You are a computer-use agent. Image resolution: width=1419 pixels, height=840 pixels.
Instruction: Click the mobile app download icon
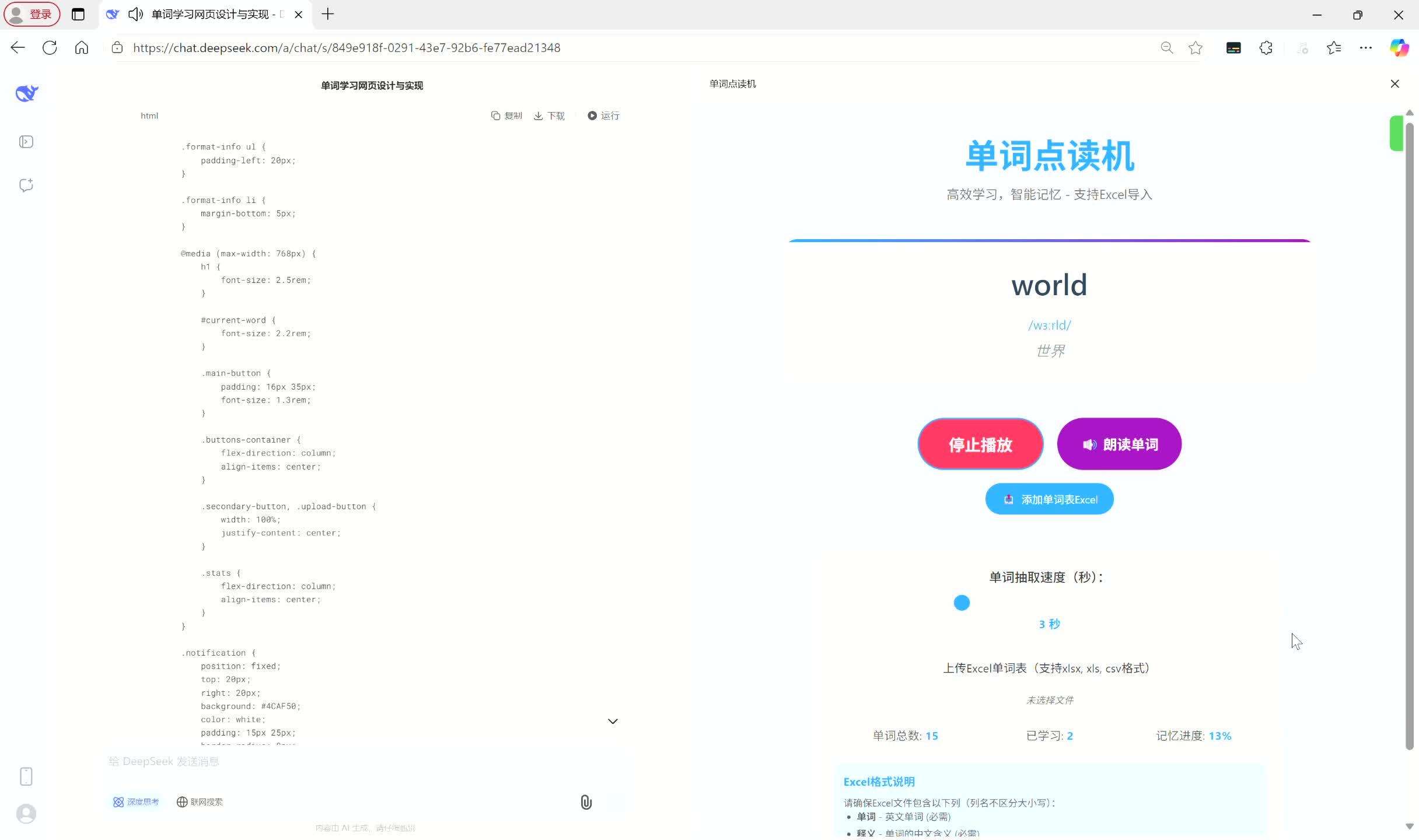click(26, 776)
